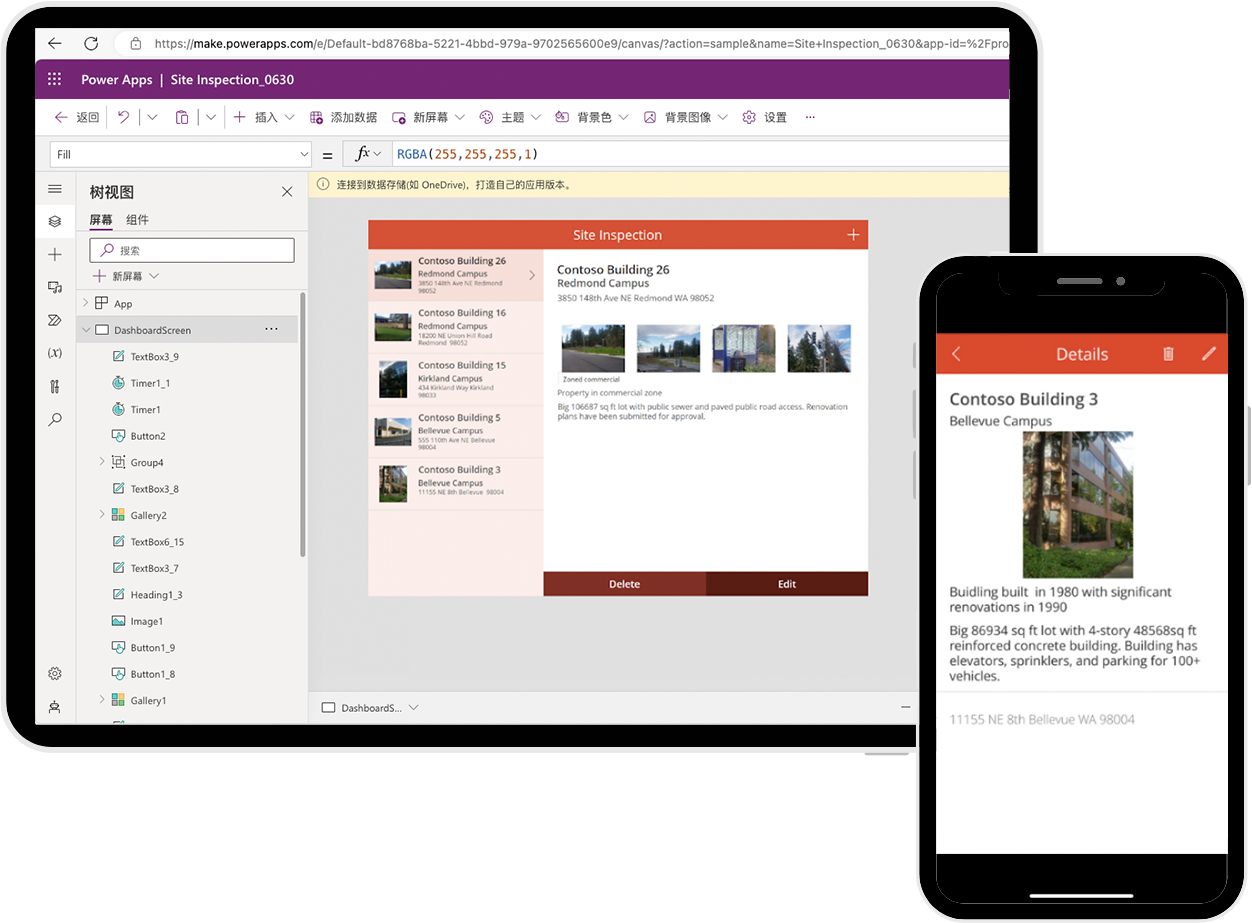Select Button2 in the tree
Screen dimensions: 1252x923
click(x=148, y=436)
